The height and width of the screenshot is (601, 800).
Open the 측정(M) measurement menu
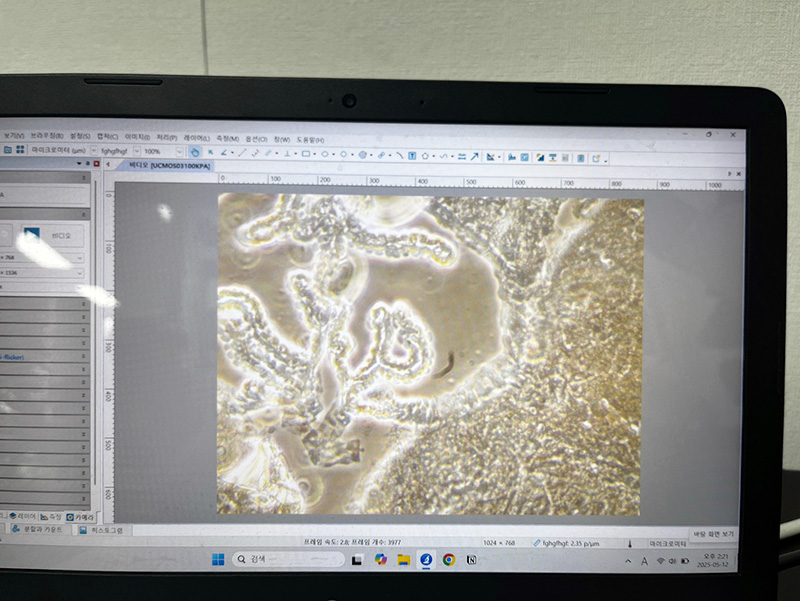click(228, 138)
